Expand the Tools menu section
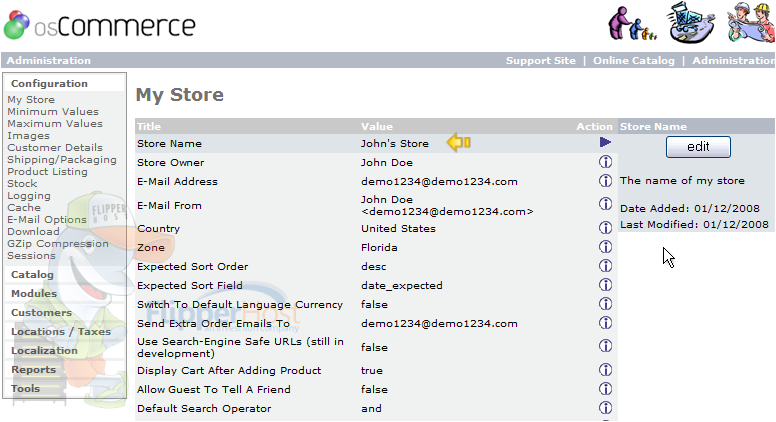Screen dimensions: 776x422 [25, 388]
